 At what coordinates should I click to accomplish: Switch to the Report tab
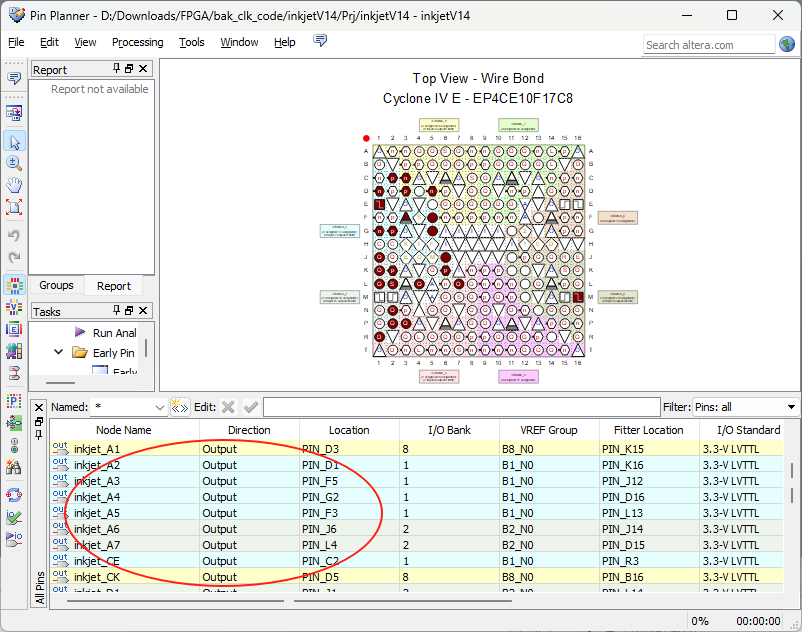pyautogui.click(x=114, y=286)
